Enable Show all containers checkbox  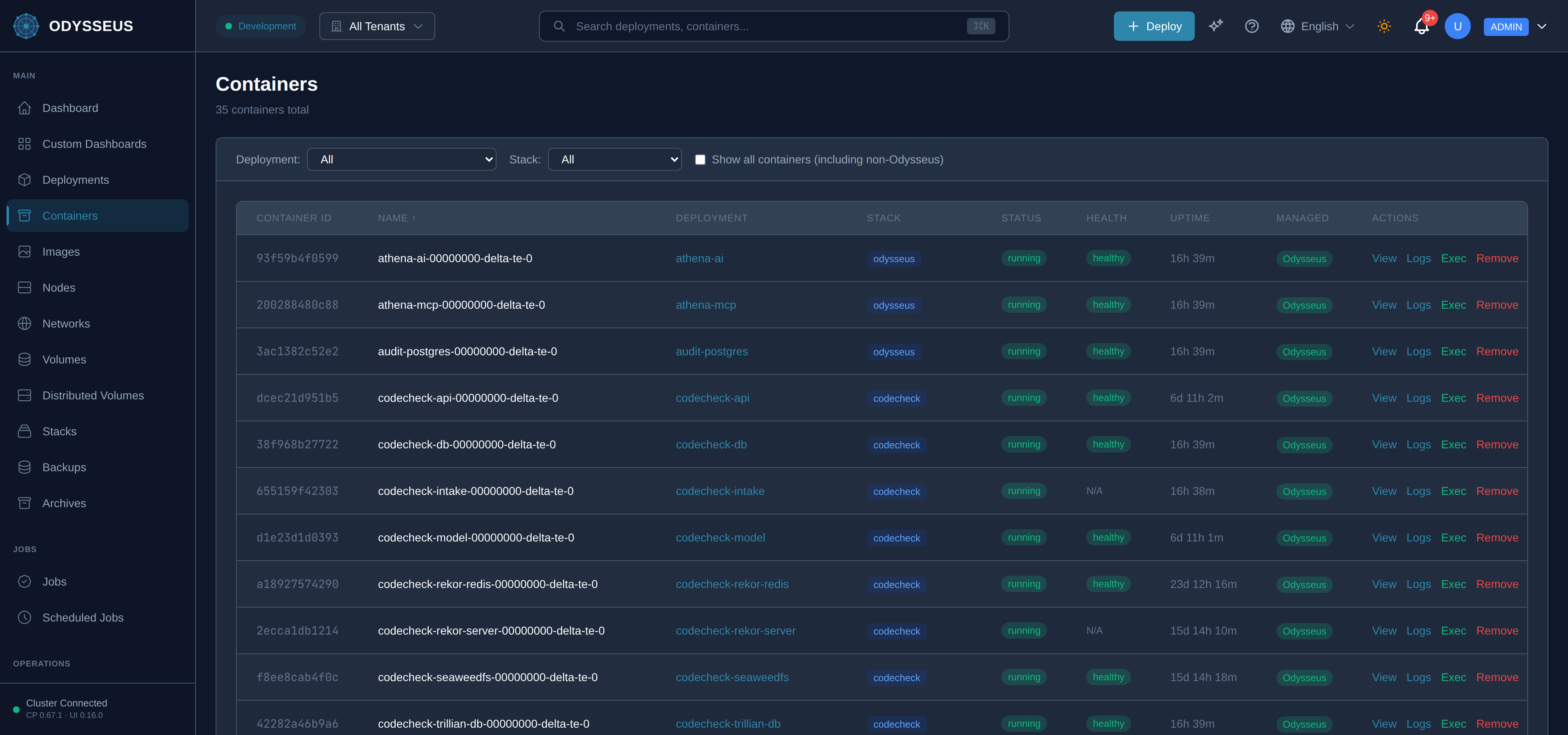700,159
